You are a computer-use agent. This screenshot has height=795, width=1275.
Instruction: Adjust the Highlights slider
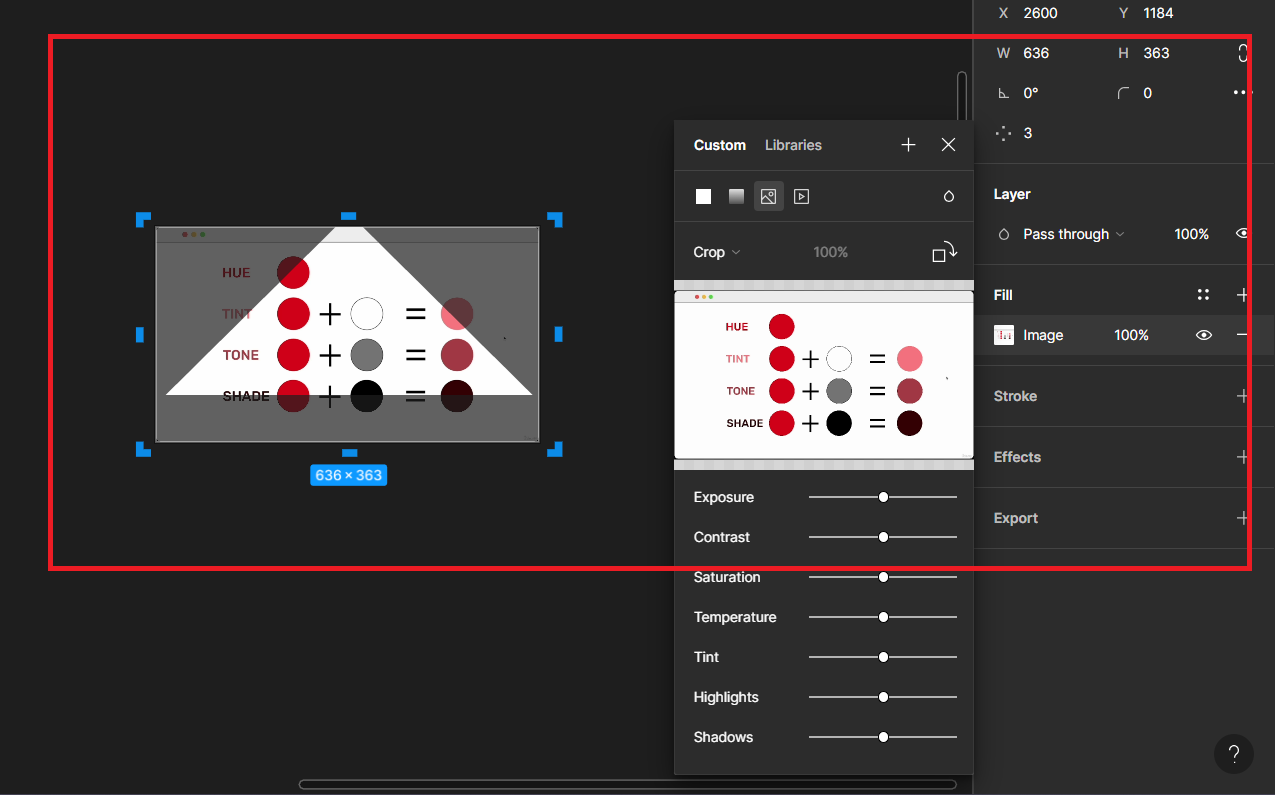[x=883, y=697]
